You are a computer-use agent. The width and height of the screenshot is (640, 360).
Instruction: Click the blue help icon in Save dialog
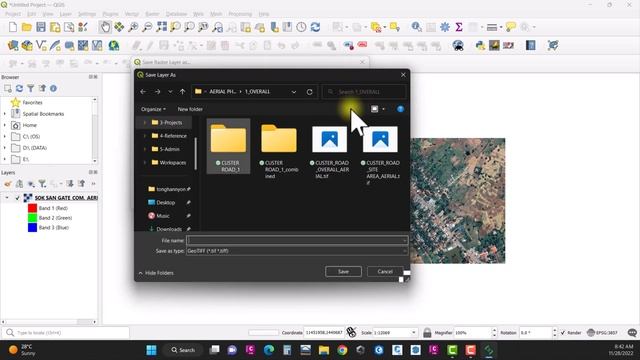pyautogui.click(x=400, y=109)
